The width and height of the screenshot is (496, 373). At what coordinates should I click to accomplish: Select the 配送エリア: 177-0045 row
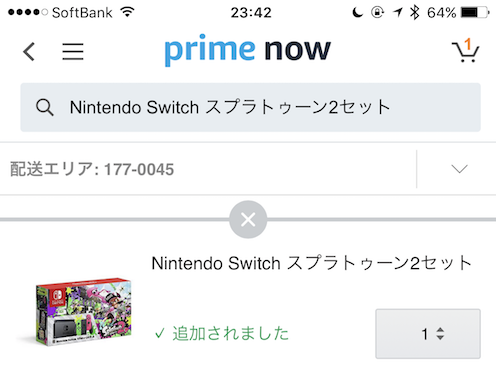[248, 169]
